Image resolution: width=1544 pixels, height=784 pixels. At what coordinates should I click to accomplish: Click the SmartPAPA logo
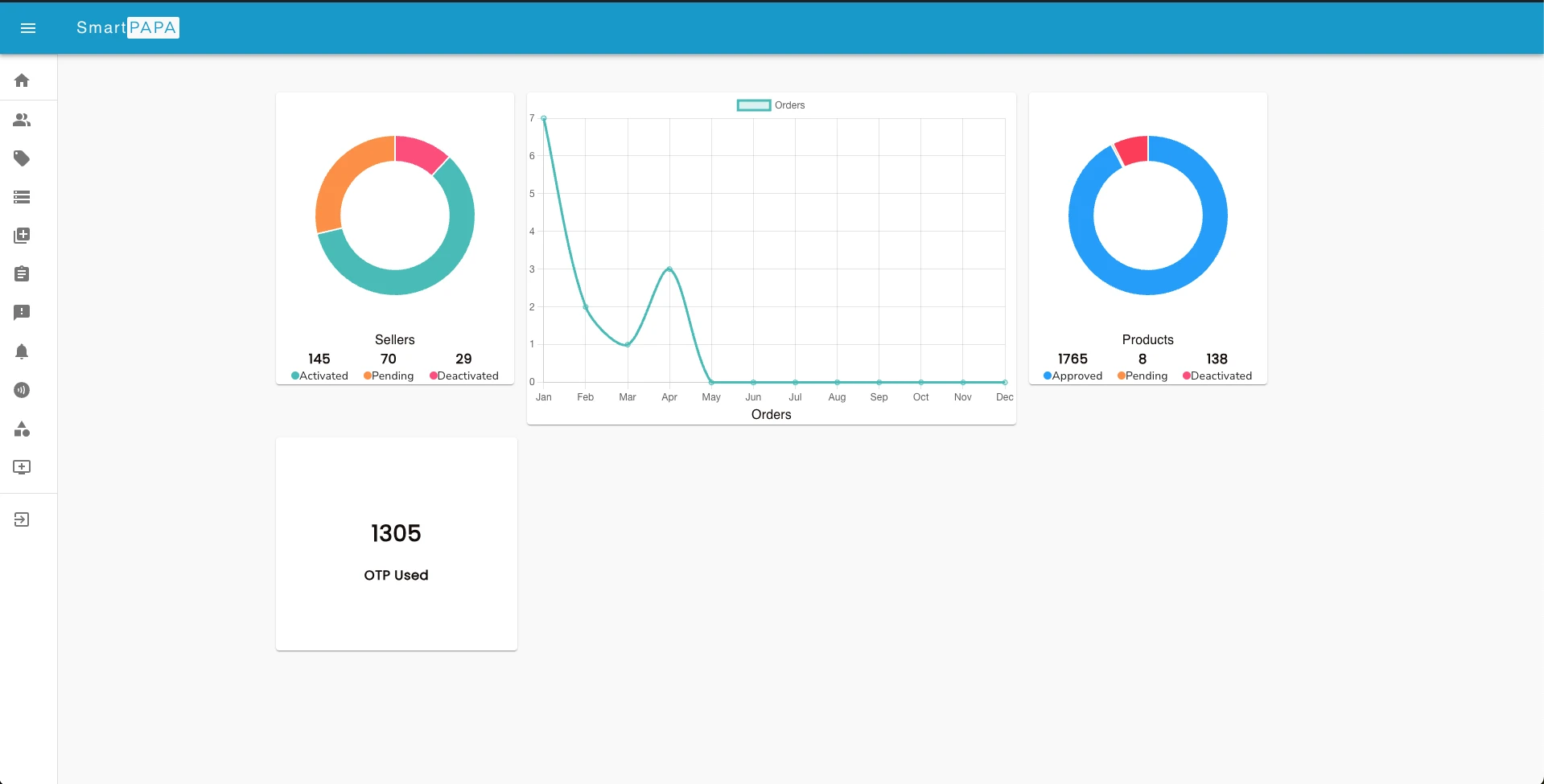[x=127, y=28]
